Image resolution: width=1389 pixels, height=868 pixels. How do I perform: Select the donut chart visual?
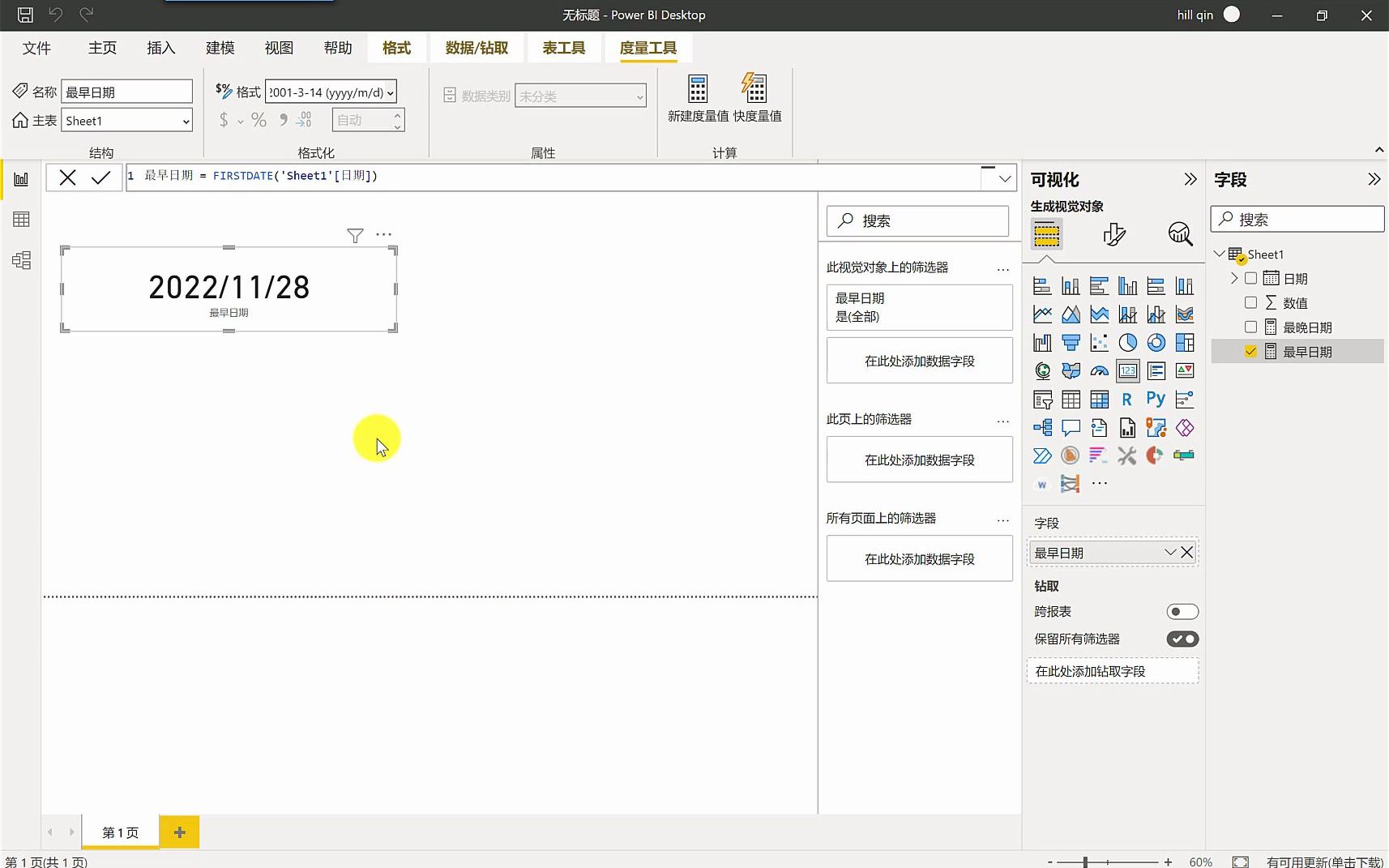(x=1156, y=343)
